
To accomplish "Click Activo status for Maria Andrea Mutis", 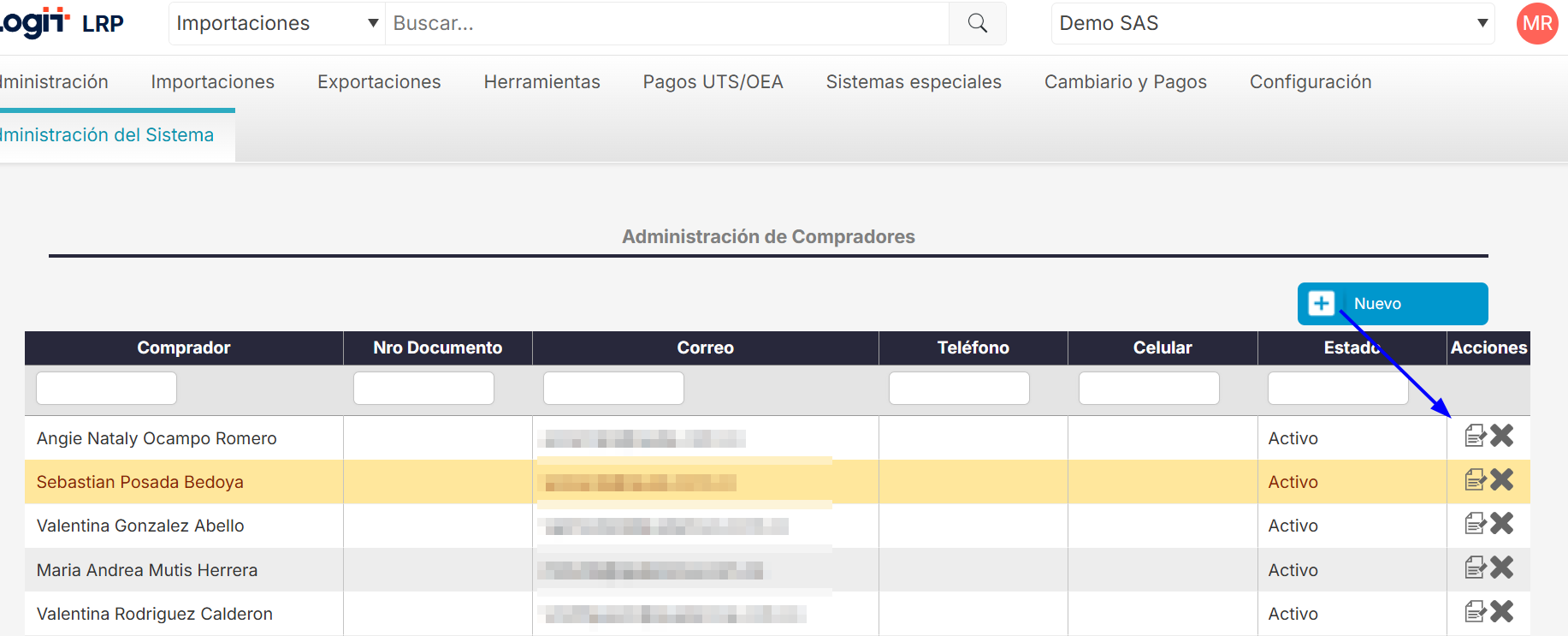I will tap(1293, 570).
